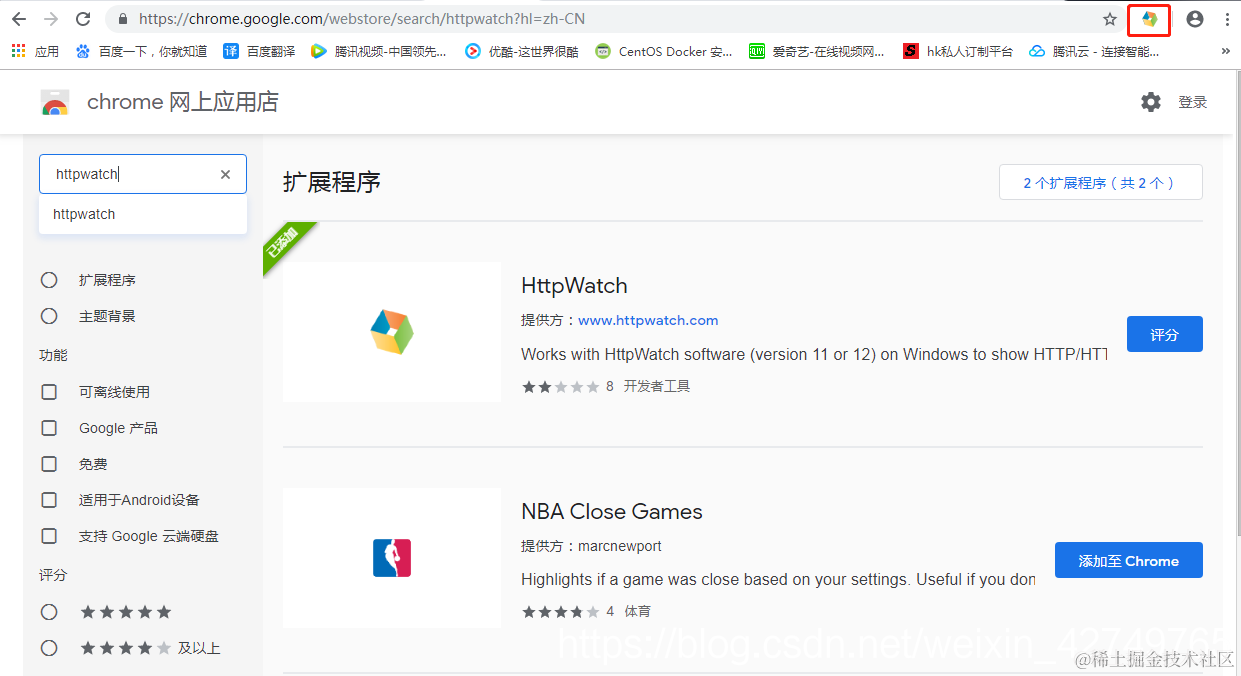This screenshot has width=1241, height=676.
Task: Open the 应用 apps bookmark
Action: click(x=35, y=51)
